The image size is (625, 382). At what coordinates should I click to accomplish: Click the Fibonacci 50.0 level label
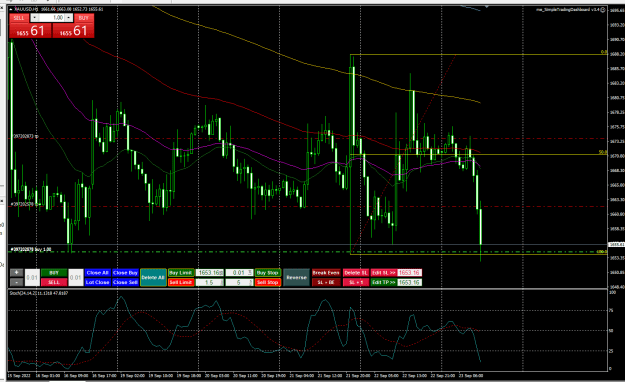point(603,152)
